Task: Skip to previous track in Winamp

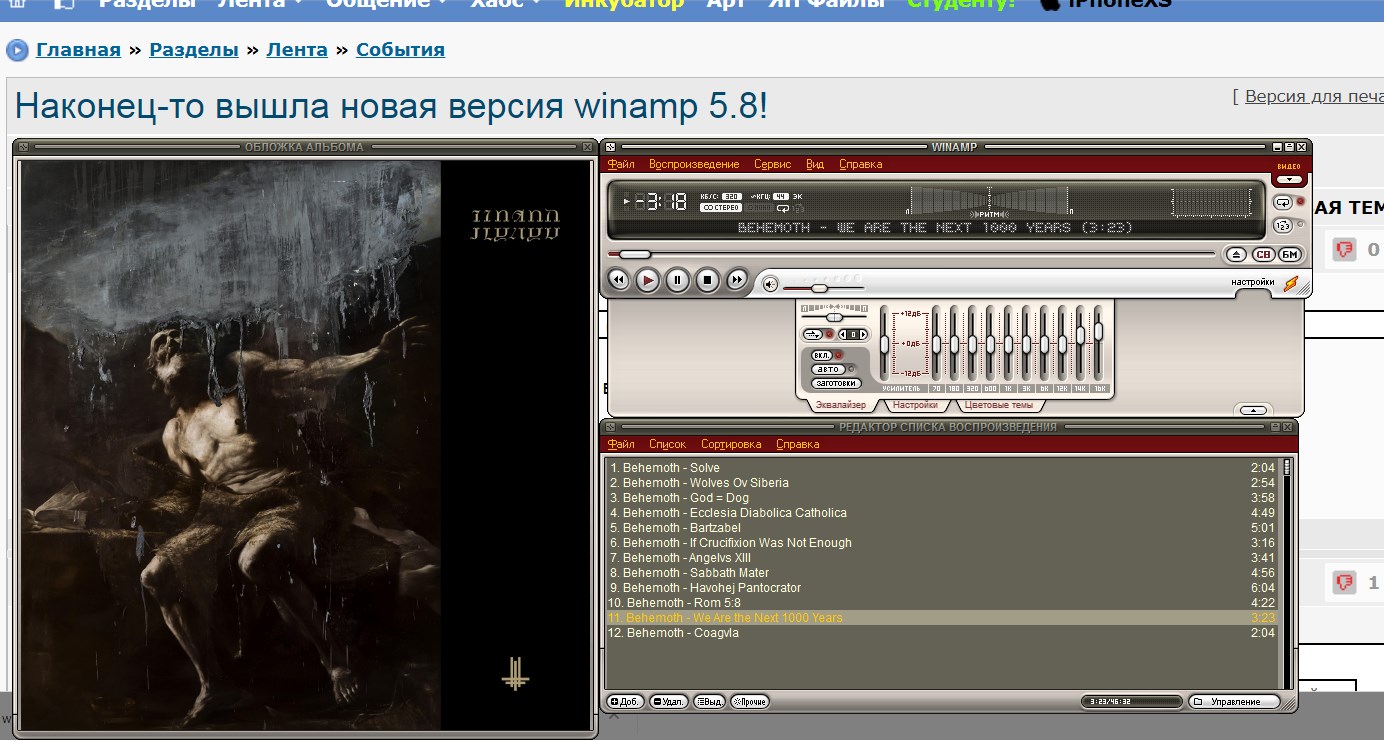Action: 618,280
